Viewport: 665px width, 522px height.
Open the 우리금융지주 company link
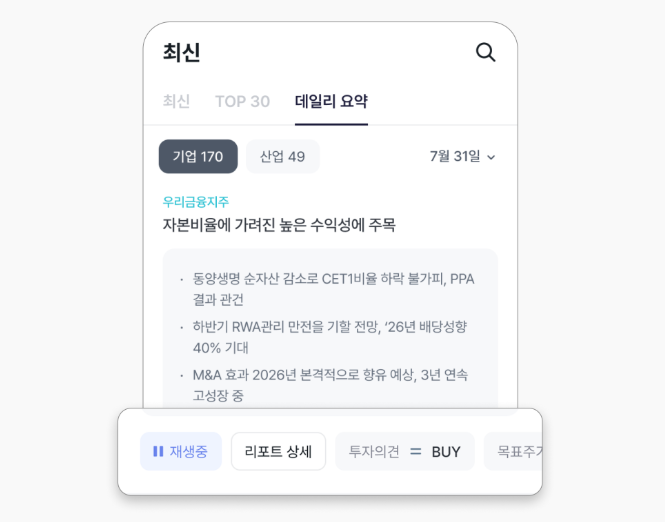tap(196, 201)
